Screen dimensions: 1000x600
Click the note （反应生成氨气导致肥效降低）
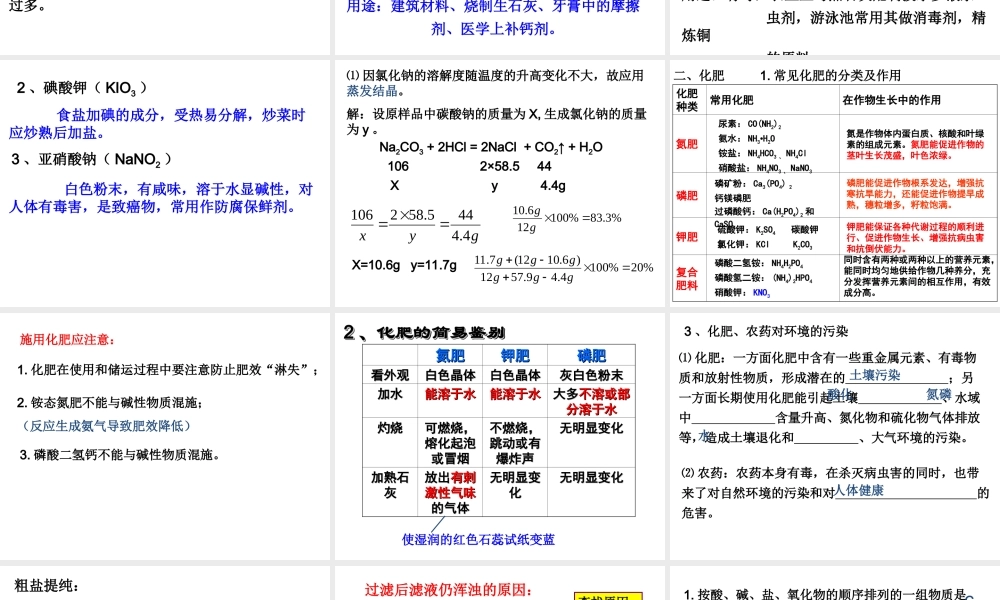point(106,426)
